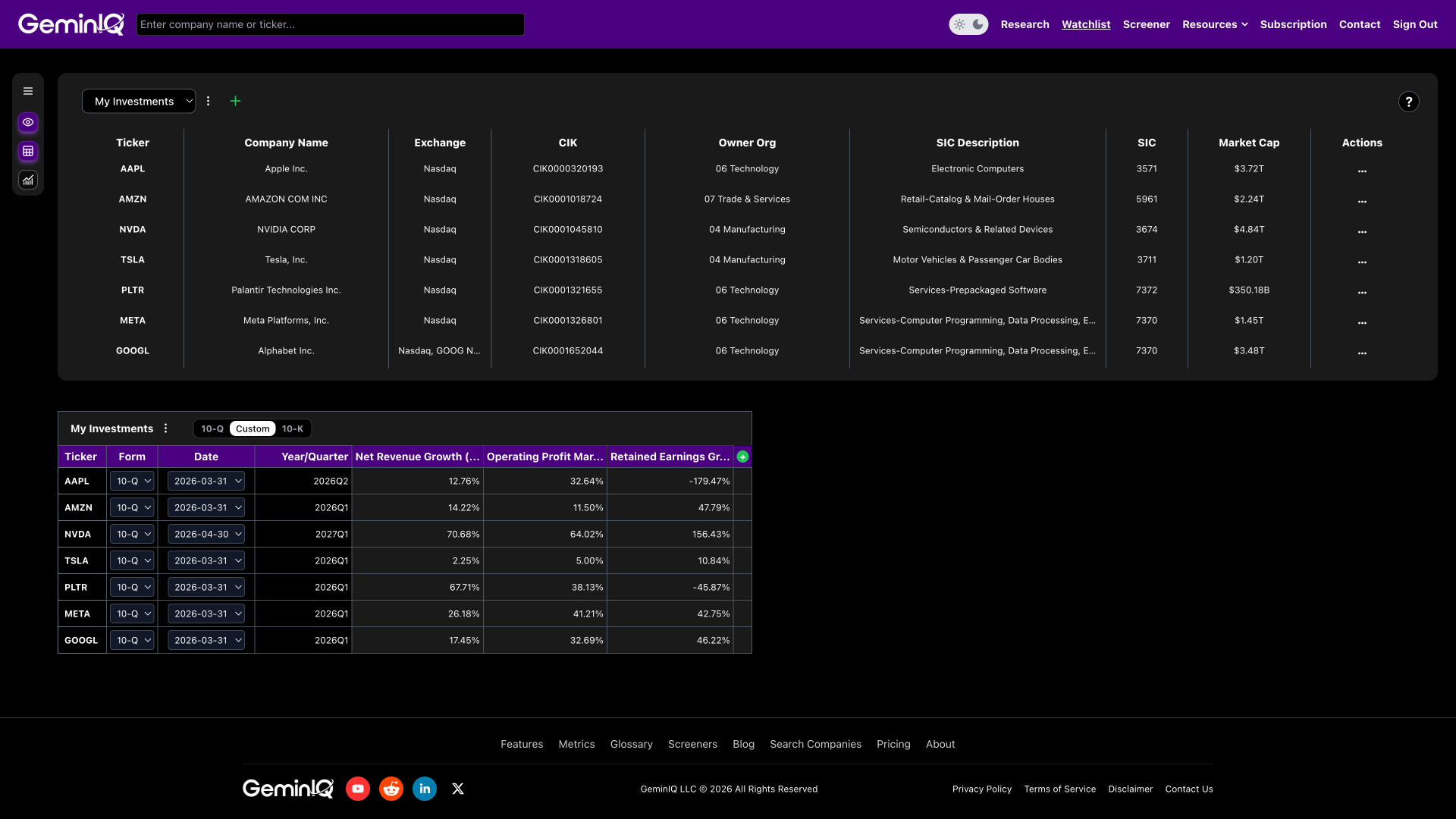Select the NVDA ticker in watchlist table
The height and width of the screenshot is (819, 1456).
point(133,229)
